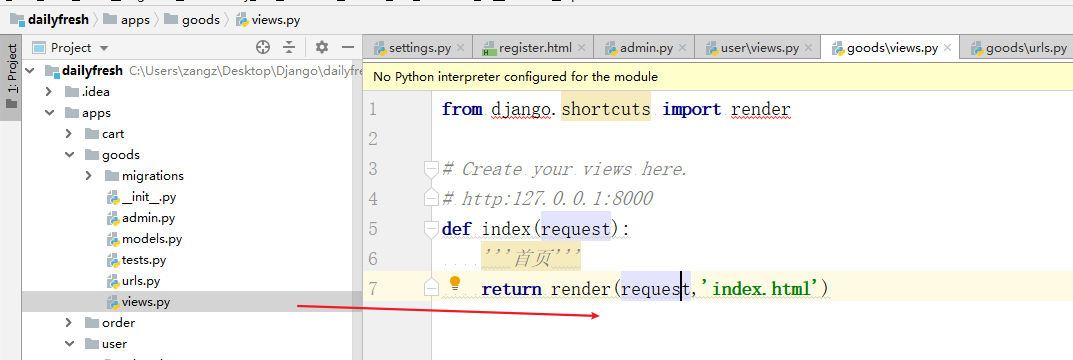This screenshot has height=360, width=1073.
Task: Open the 1: Project side tool tab
Action: 10,77
